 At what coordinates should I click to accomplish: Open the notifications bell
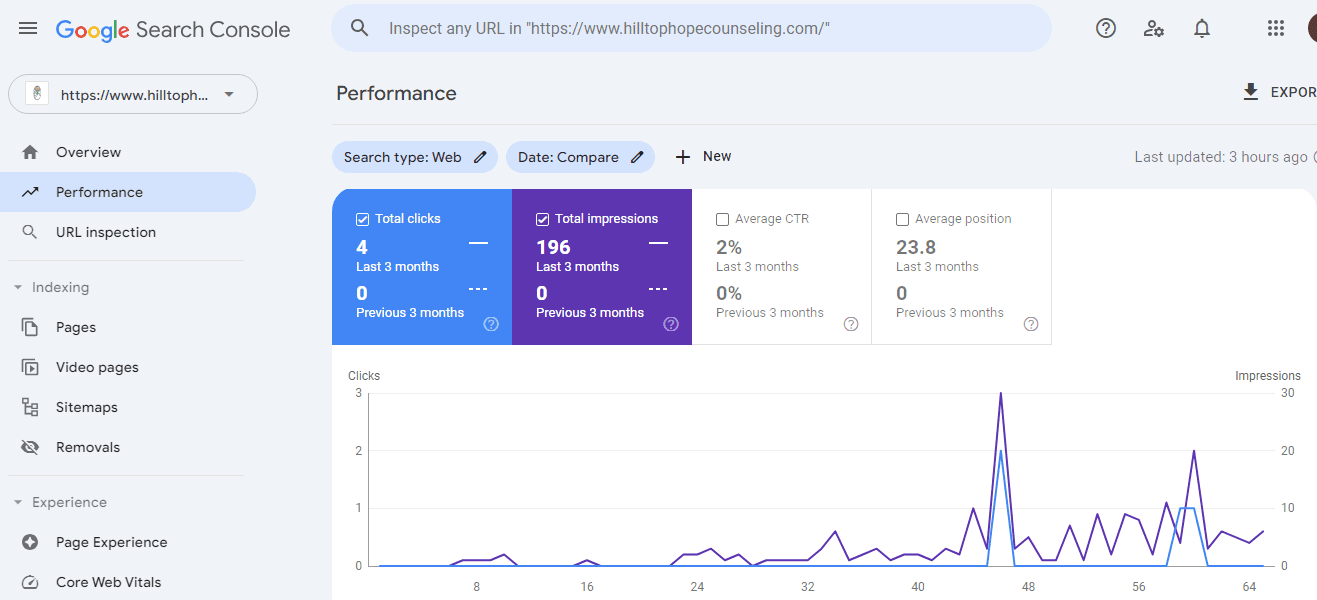[1202, 28]
